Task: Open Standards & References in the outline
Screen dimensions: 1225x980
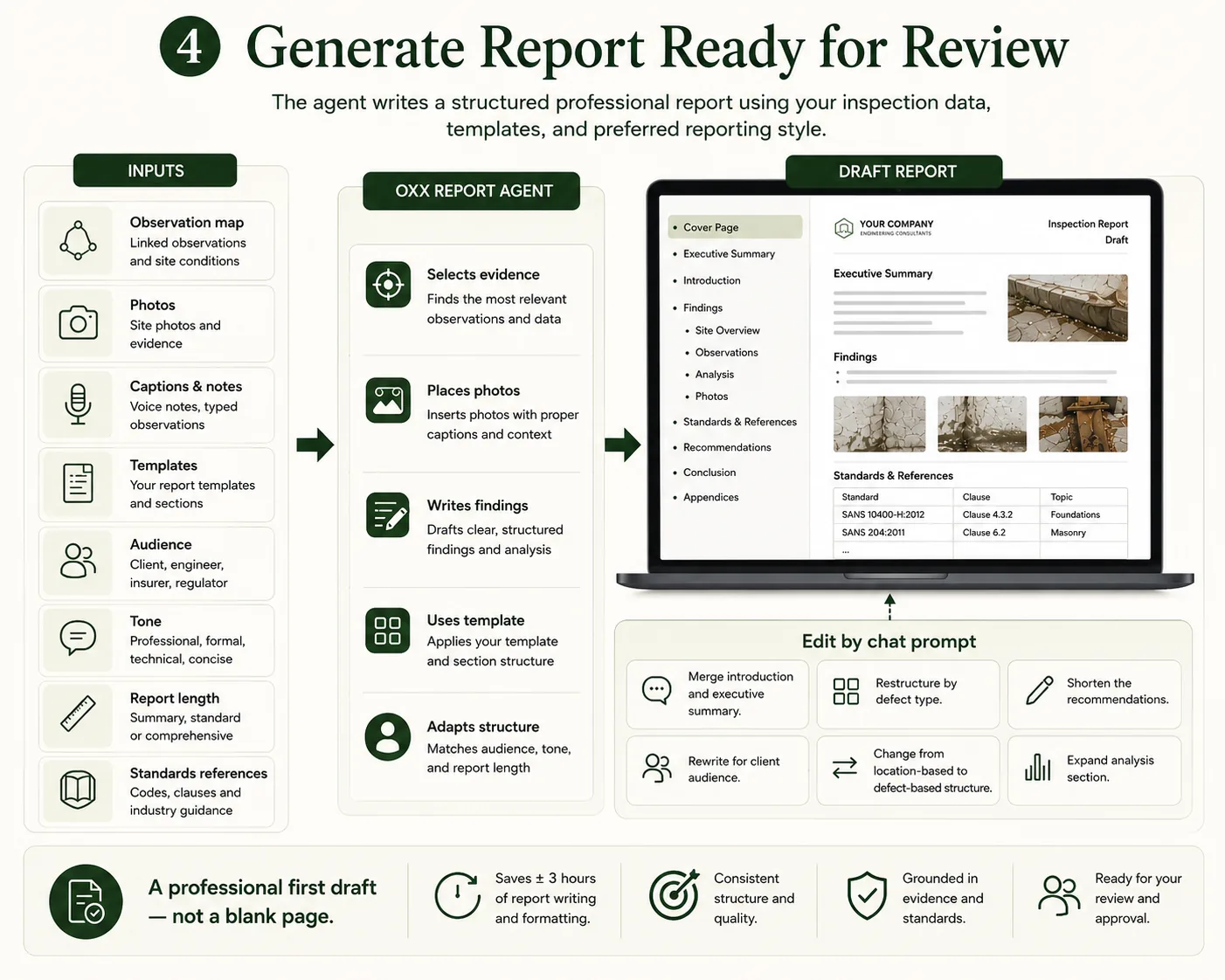Action: [739, 422]
